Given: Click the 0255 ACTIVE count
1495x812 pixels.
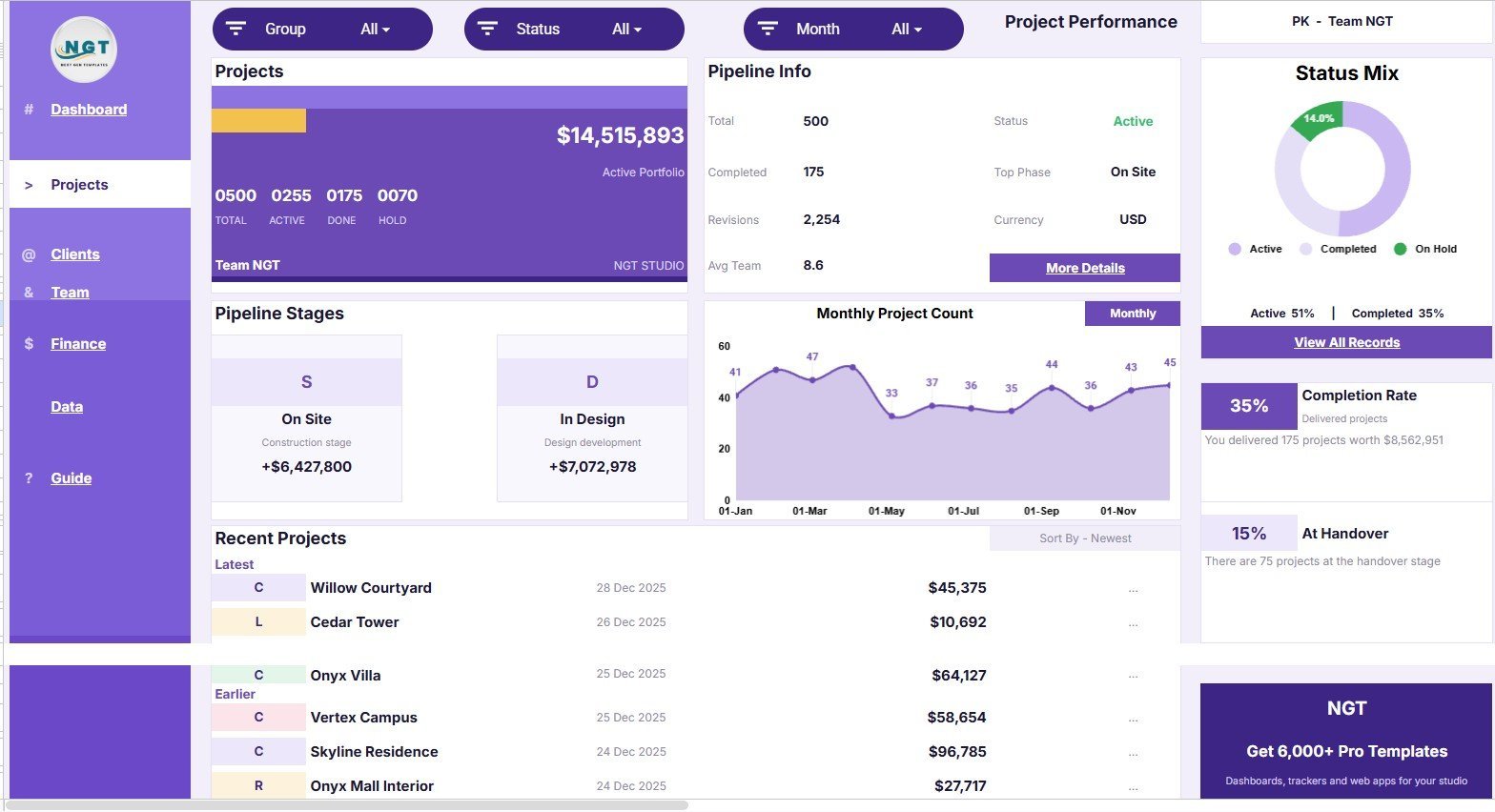Looking at the screenshot, I should click(291, 195).
